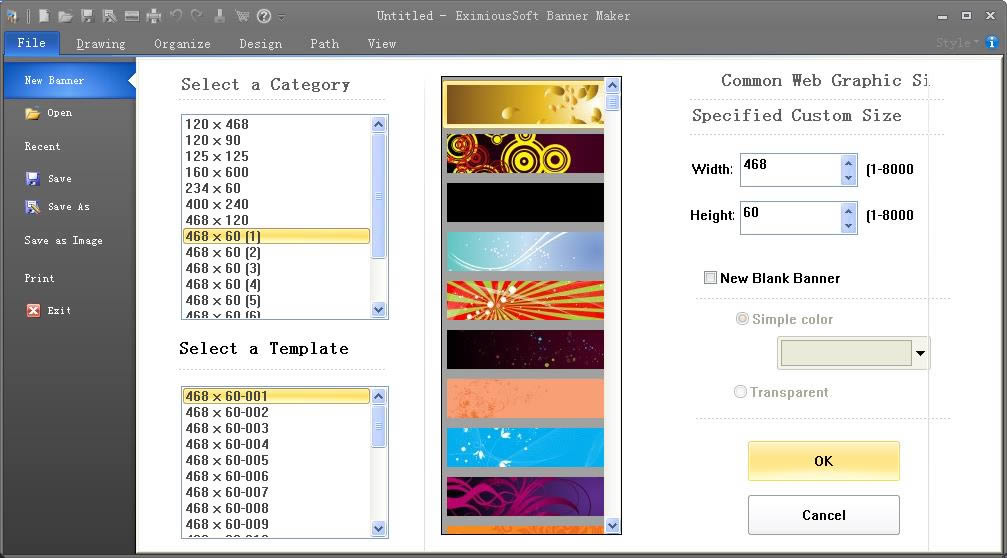This screenshot has height=558, width=1007.
Task: Open the File tab
Action: [31, 43]
